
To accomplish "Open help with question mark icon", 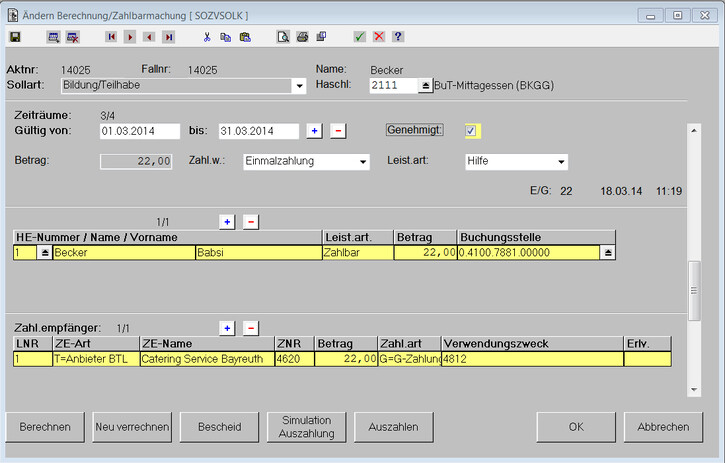I will pos(398,37).
